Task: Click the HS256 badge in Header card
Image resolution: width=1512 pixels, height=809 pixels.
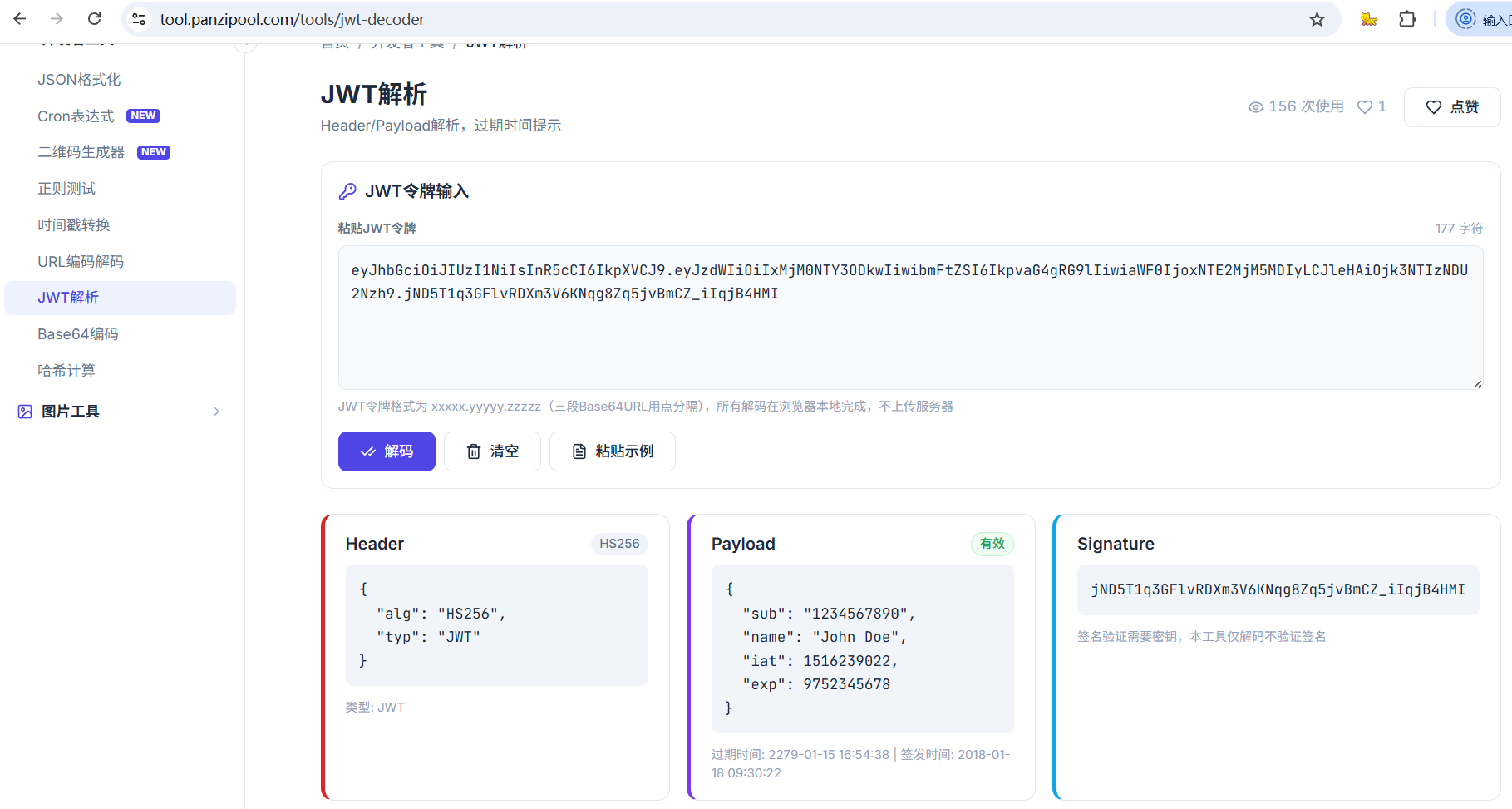Action: click(619, 544)
